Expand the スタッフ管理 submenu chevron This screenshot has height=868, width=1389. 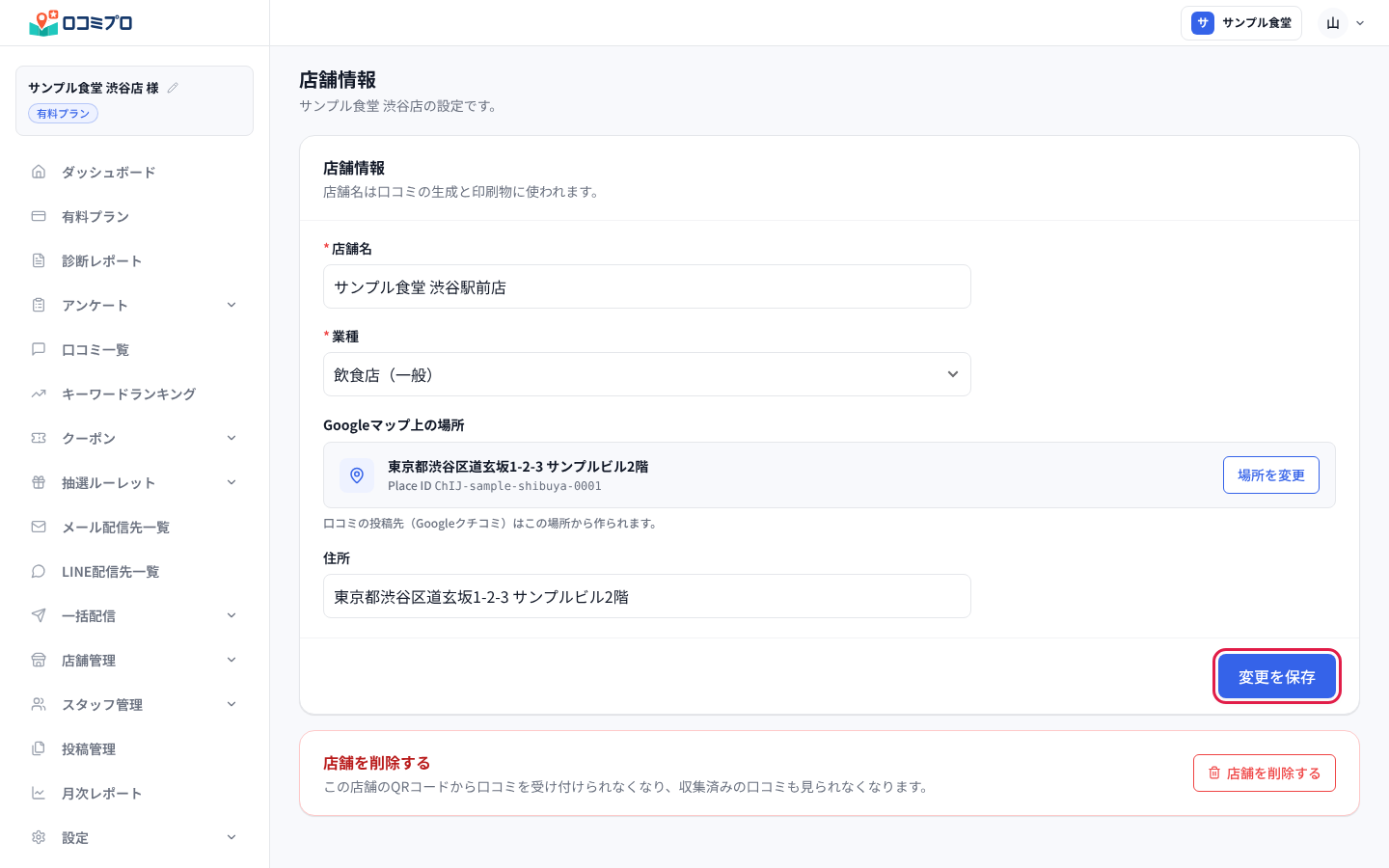click(231, 704)
